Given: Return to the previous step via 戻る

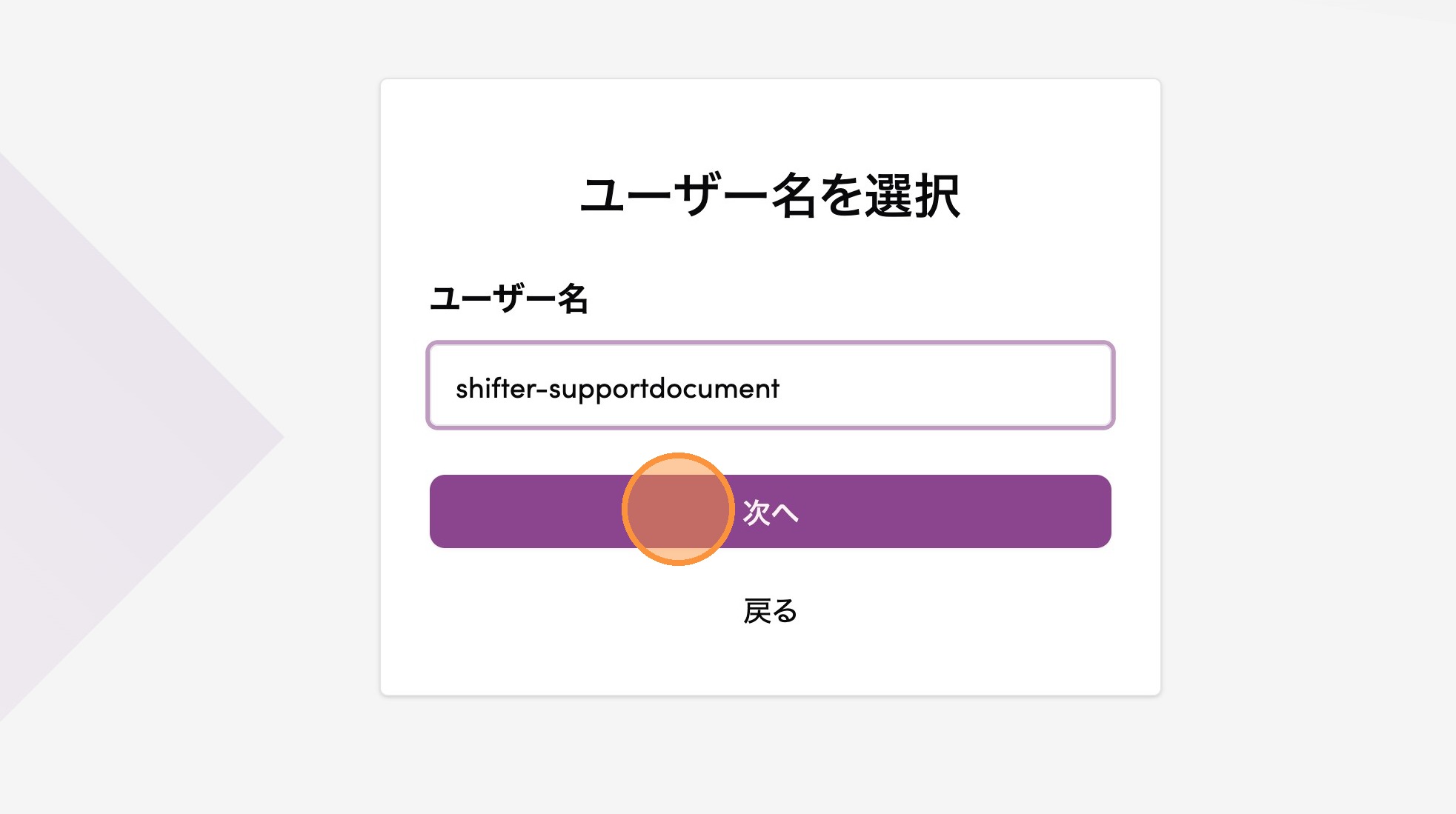Looking at the screenshot, I should pyautogui.click(x=770, y=612).
